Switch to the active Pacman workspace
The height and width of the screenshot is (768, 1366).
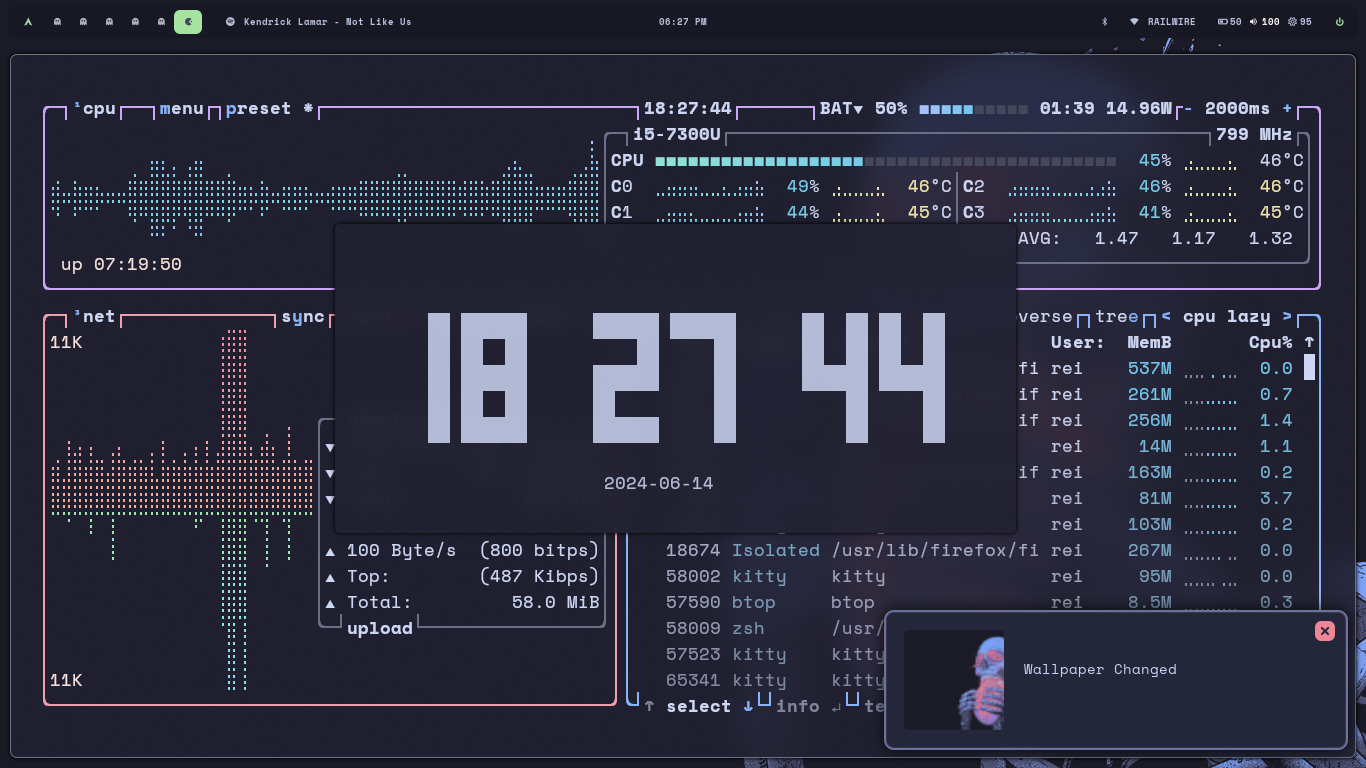click(188, 21)
